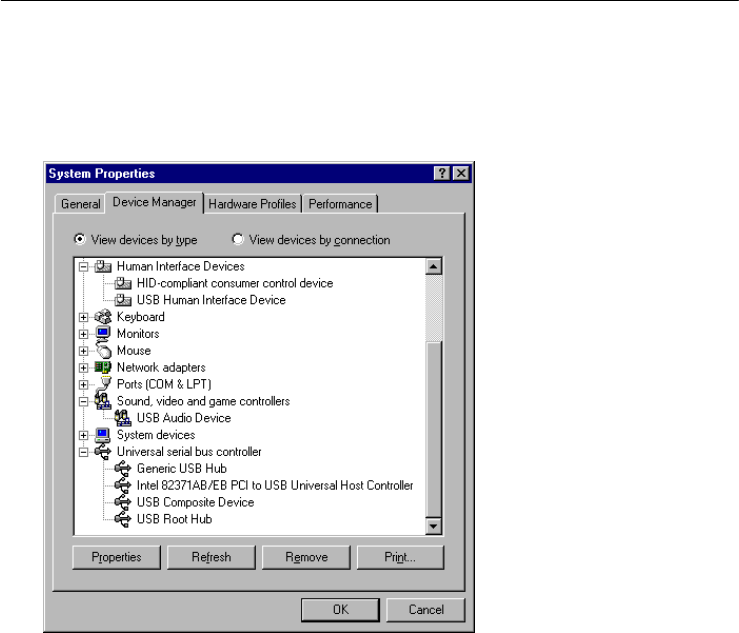Viewport: 739px width, 633px height.
Task: Click the Remove button
Action: point(306,557)
